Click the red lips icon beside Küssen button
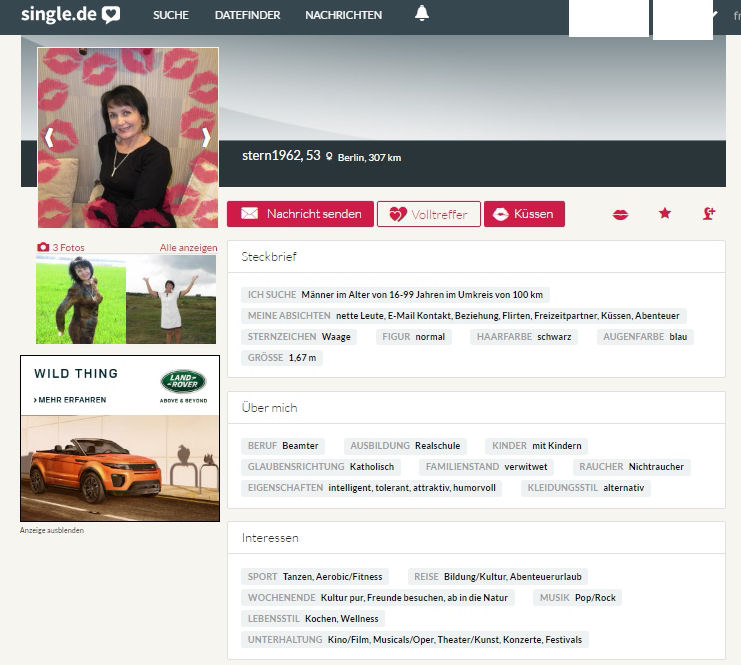Viewport: 741px width, 665px height. point(620,214)
